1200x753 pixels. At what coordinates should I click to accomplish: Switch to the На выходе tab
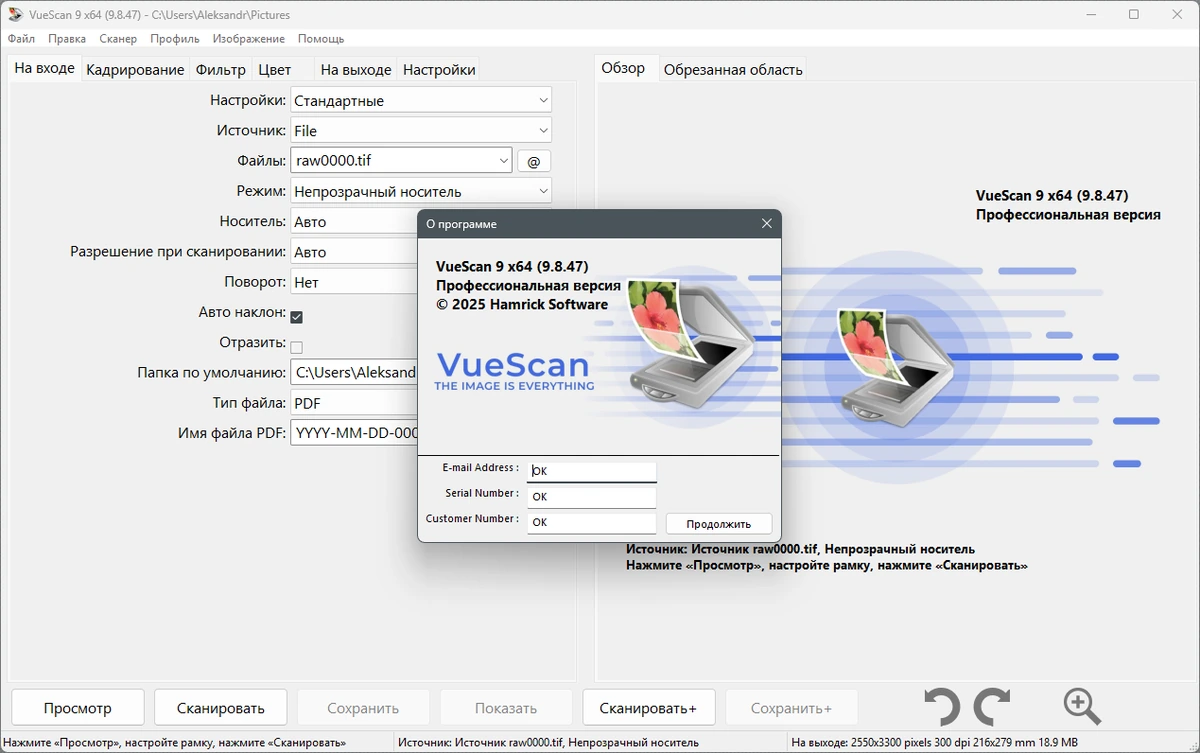coord(356,69)
